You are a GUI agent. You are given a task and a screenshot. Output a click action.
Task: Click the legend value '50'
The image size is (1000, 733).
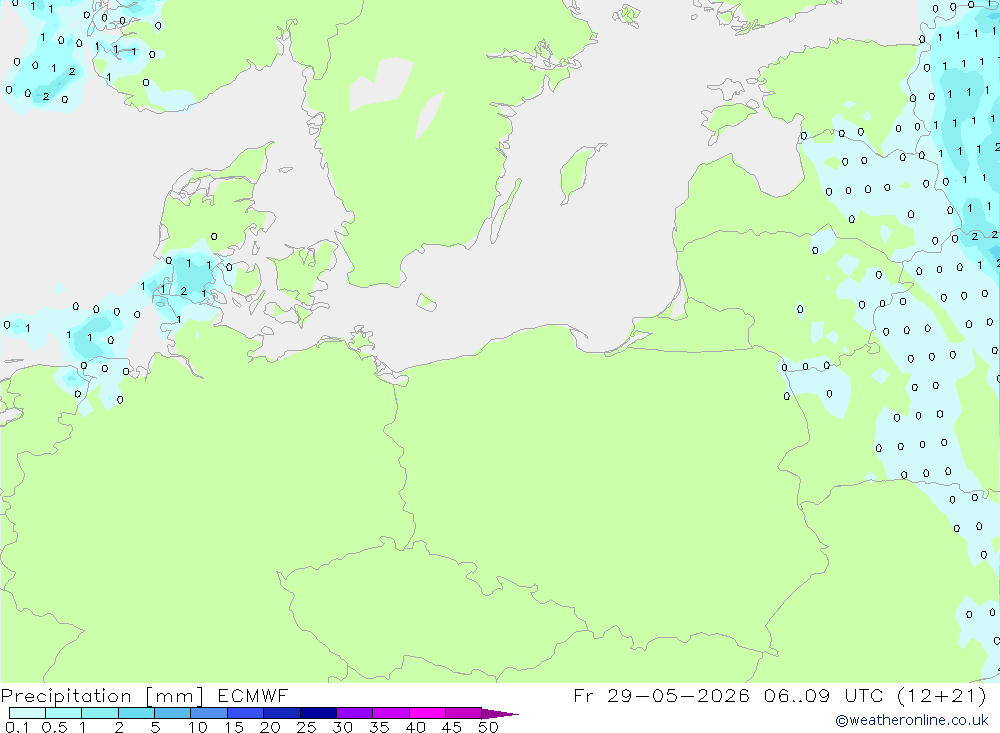coord(489,727)
